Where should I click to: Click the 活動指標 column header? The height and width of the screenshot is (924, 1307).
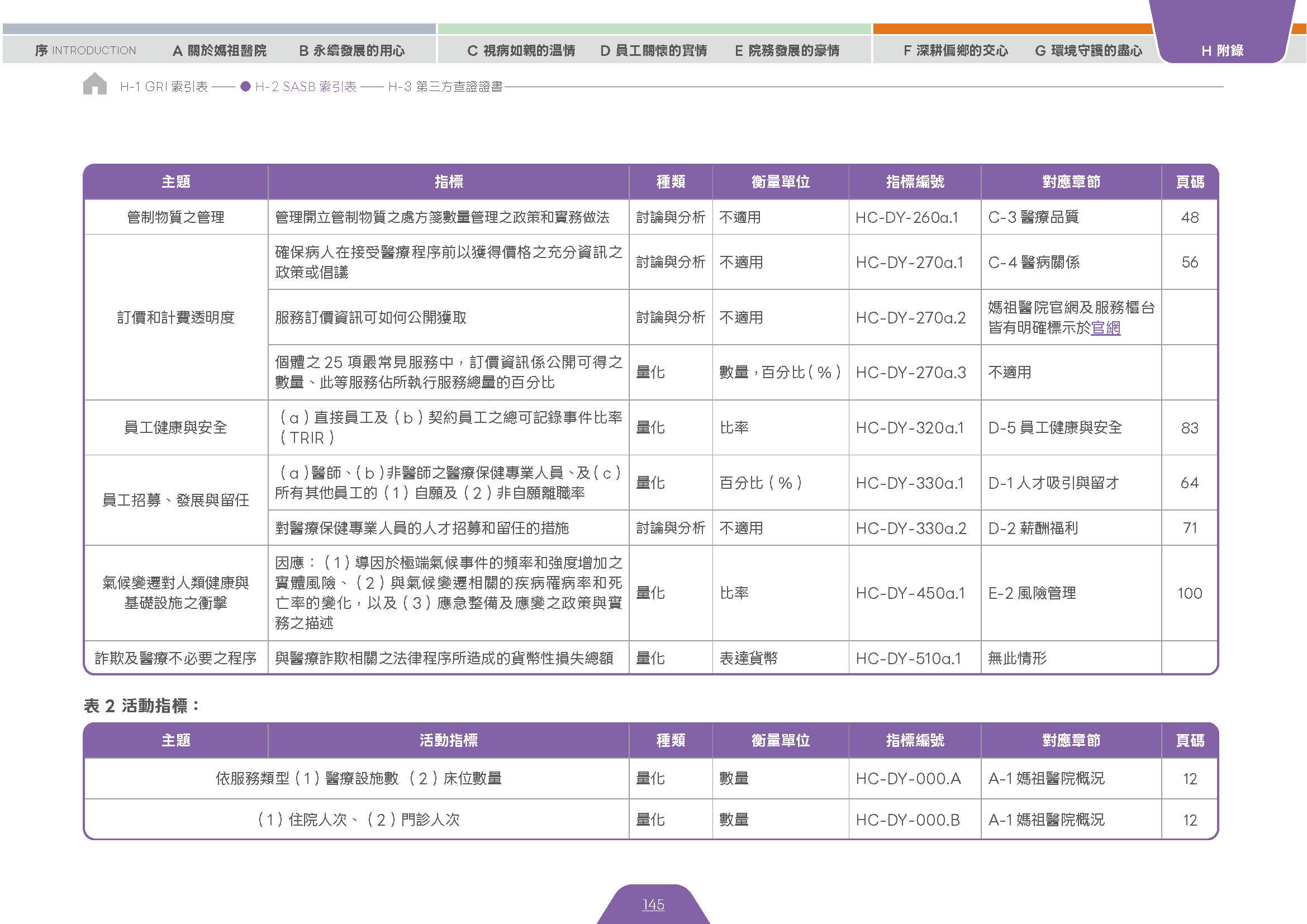coord(449,741)
